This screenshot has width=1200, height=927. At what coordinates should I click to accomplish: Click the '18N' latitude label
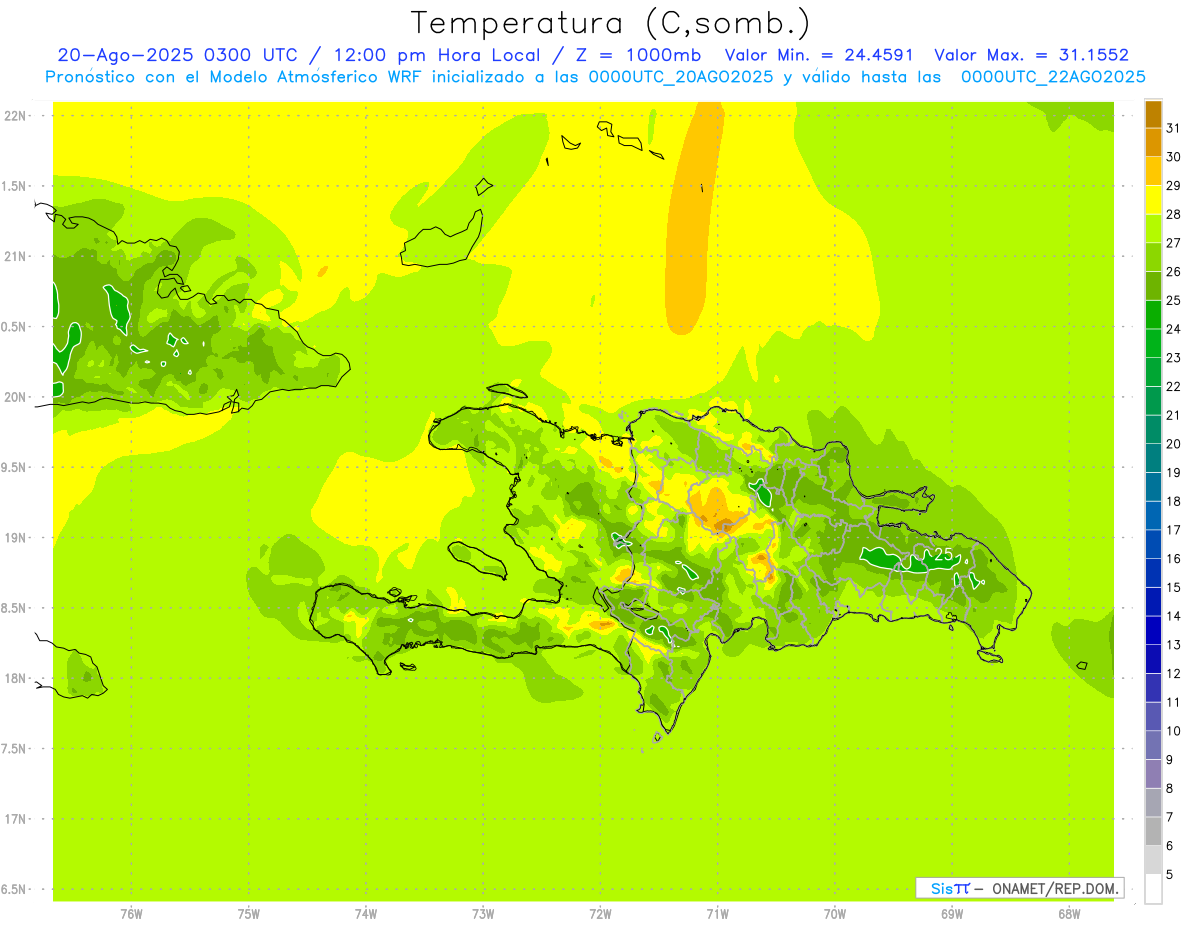pyautogui.click(x=15, y=679)
